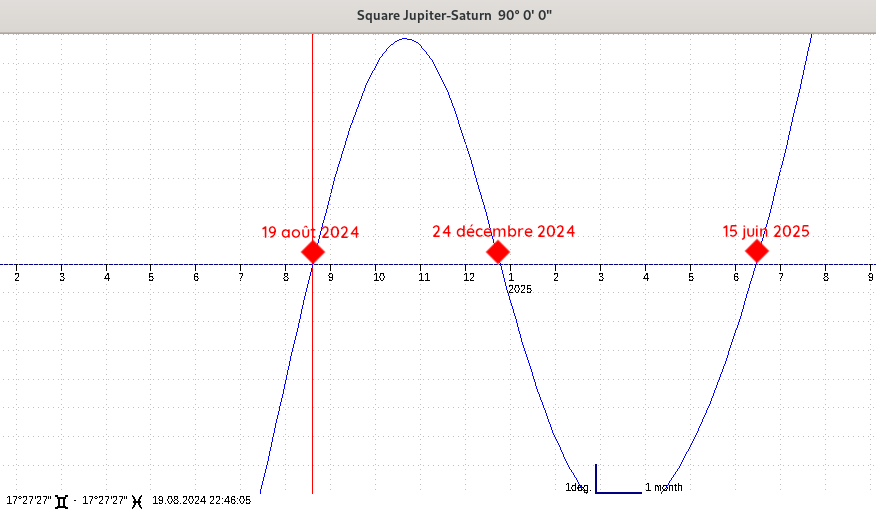Select the "19 août 2024" date label
Viewport: 876px width, 510px height.
point(310,232)
